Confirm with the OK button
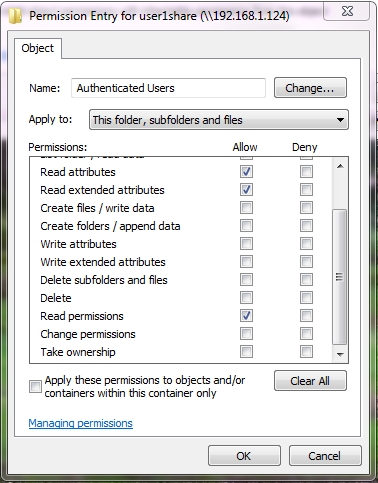The height and width of the screenshot is (483, 378). tap(244, 456)
